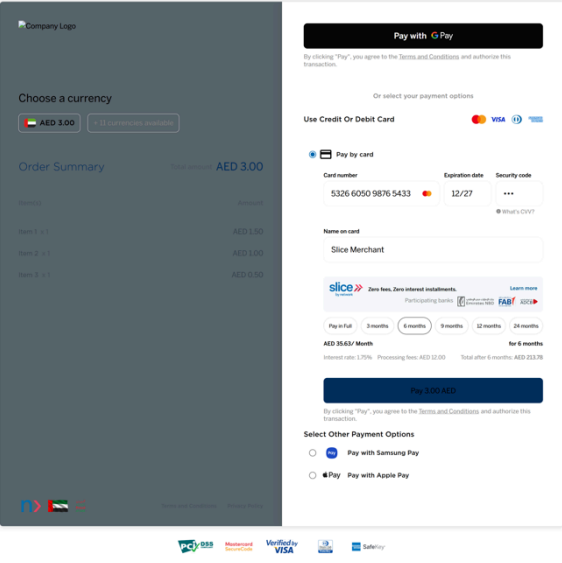562x563 pixels.
Task: Click the UAE flag icon in footer
Action: 58,506
